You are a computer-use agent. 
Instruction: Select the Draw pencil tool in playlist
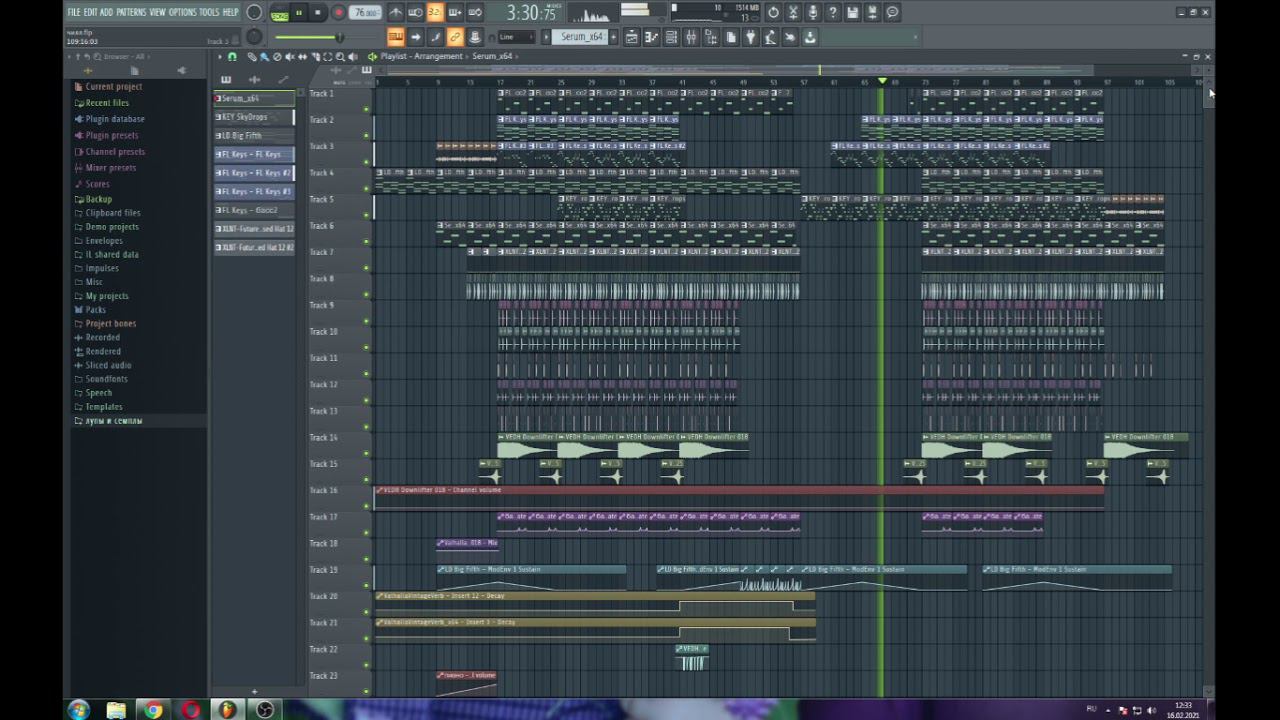tap(252, 56)
